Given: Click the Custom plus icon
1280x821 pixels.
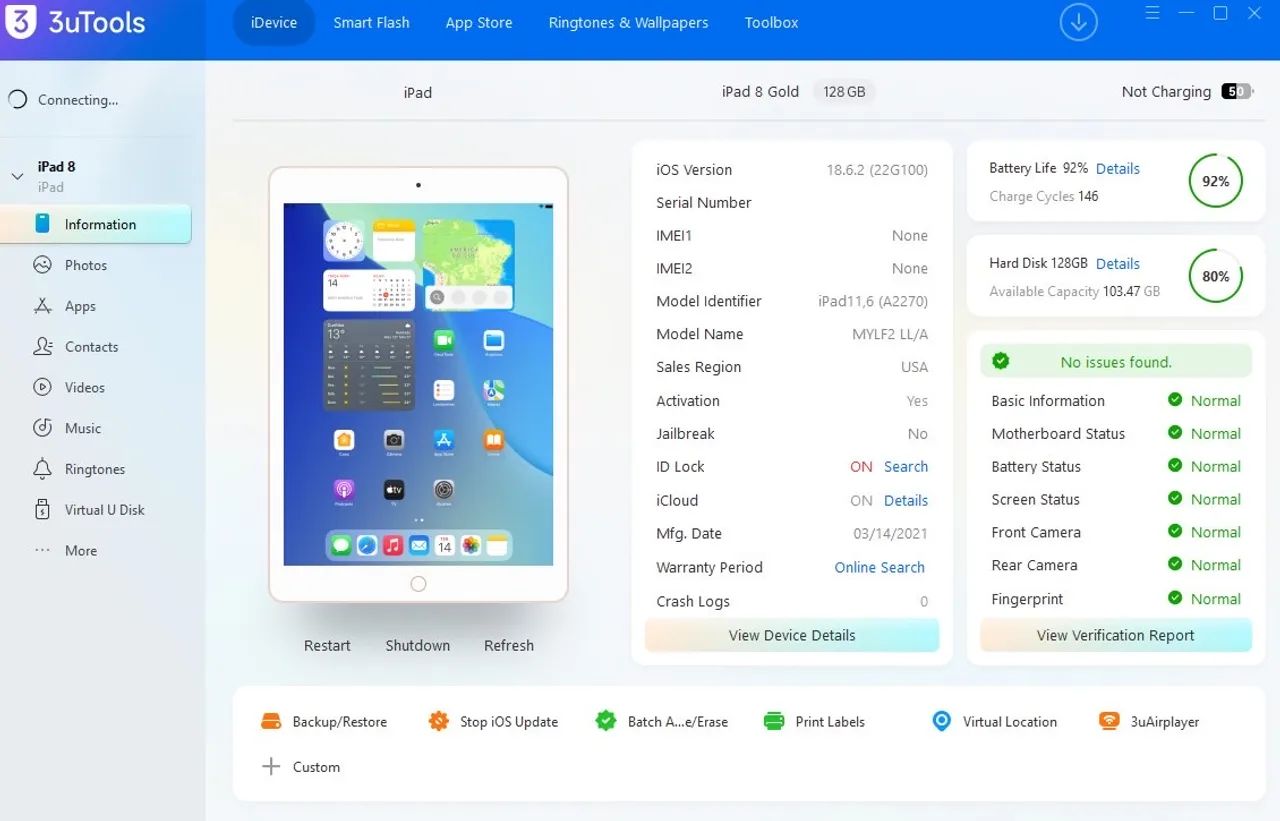Looking at the screenshot, I should tap(270, 767).
